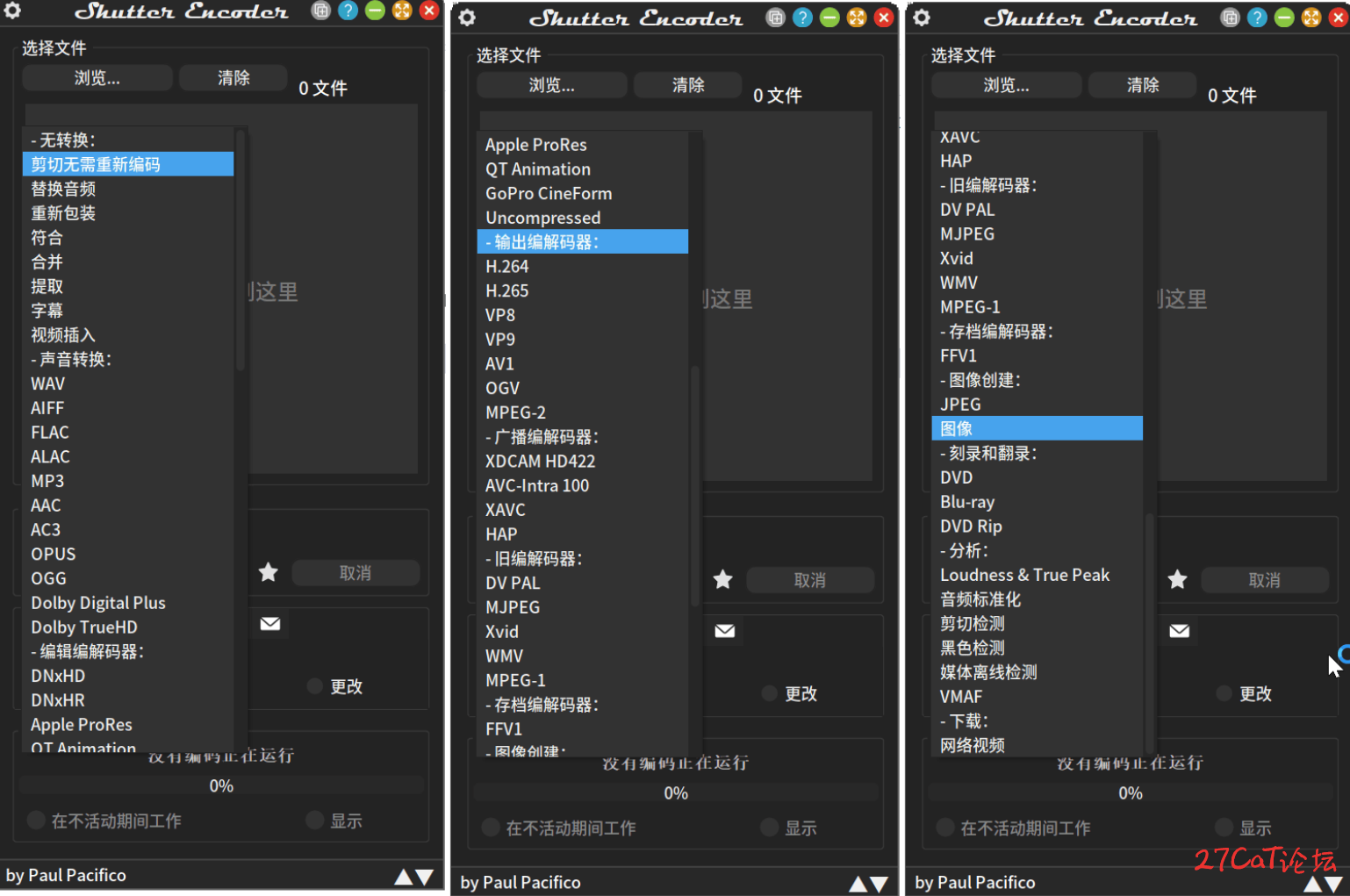Click 浏览... button in left window
Viewport: 1350px width, 896px height.
click(x=97, y=78)
